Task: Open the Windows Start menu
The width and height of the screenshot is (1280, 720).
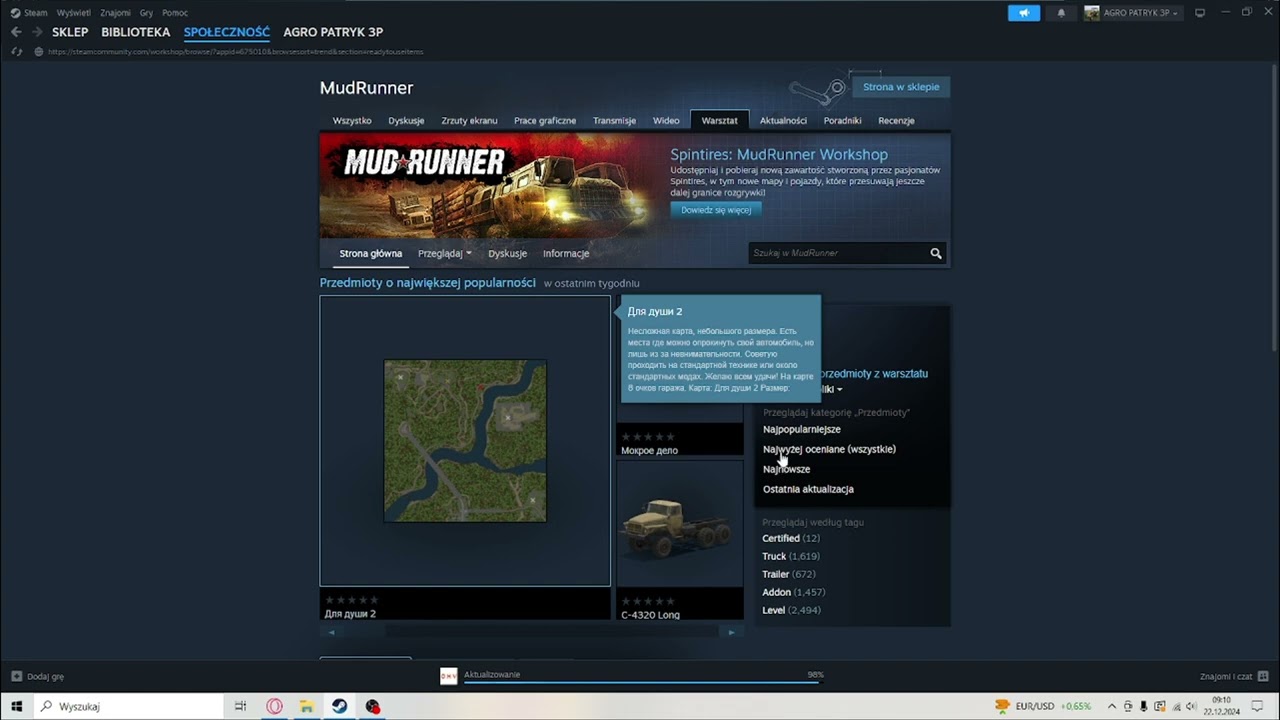Action: point(17,706)
